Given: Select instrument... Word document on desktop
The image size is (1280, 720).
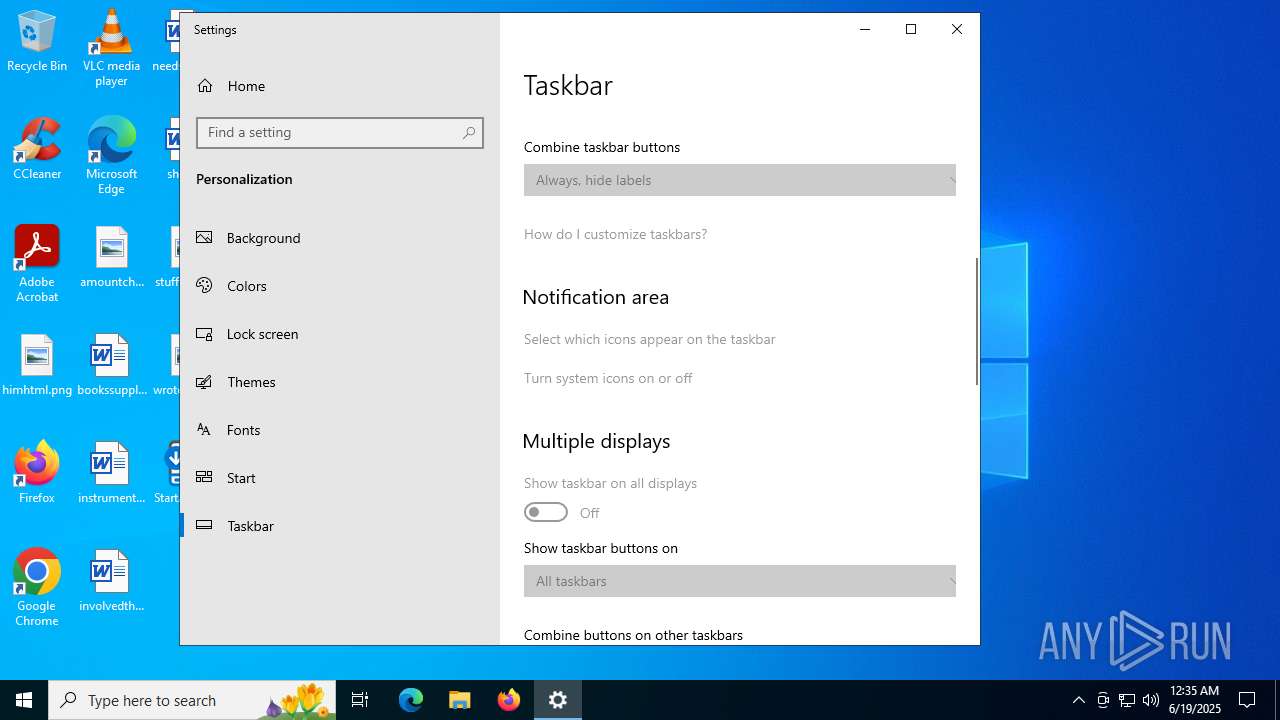Looking at the screenshot, I should pos(111,473).
